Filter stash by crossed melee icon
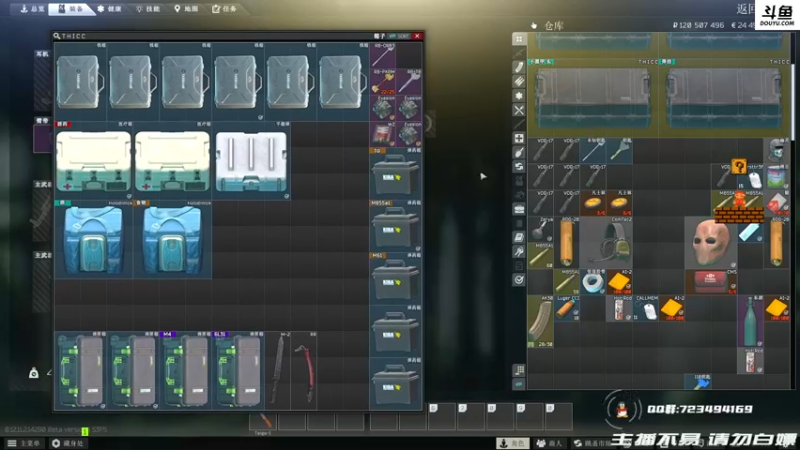This screenshot has height=450, width=800. [519, 110]
